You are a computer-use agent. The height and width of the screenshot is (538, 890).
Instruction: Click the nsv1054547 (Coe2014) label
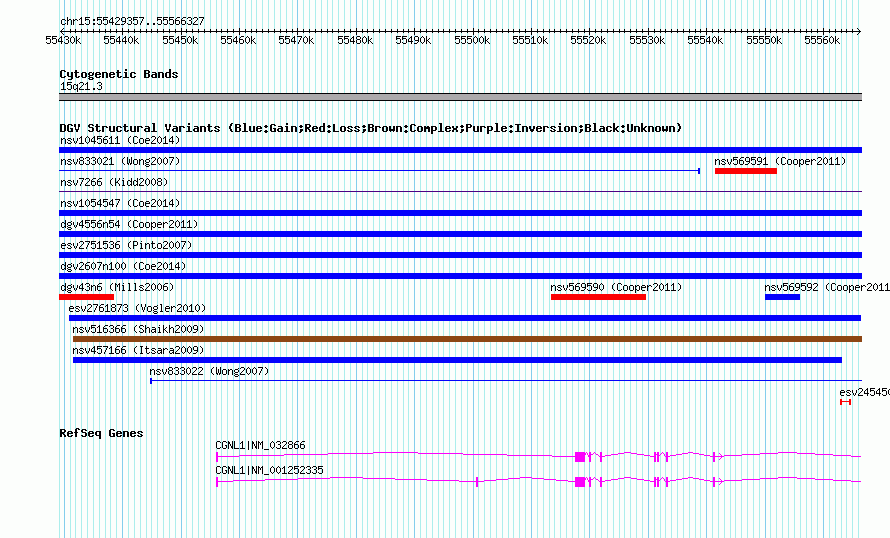pos(120,203)
